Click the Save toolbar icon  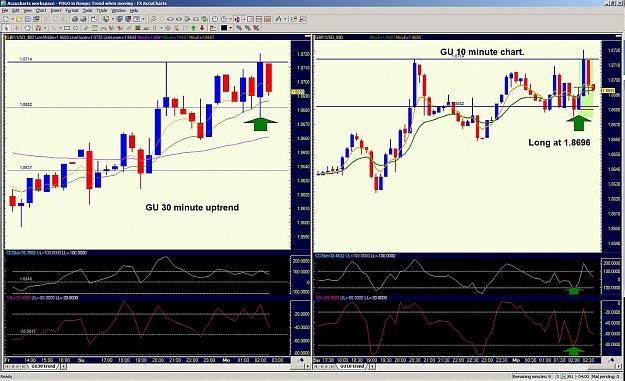point(28,19)
